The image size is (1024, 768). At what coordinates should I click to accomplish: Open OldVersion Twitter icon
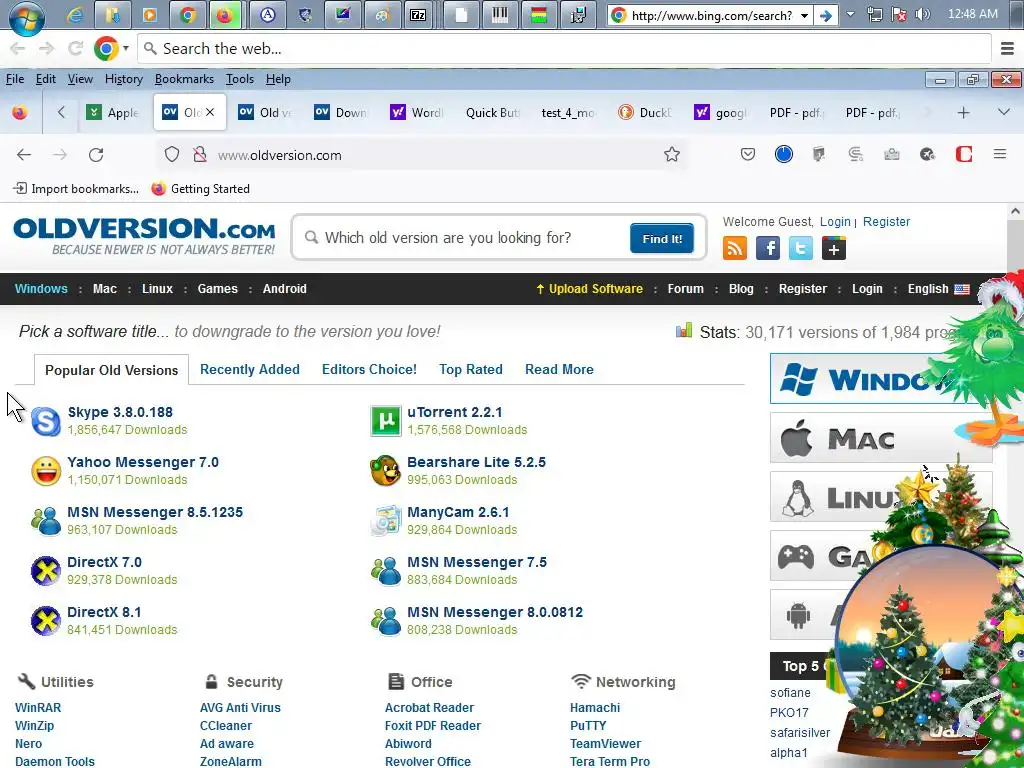[801, 248]
